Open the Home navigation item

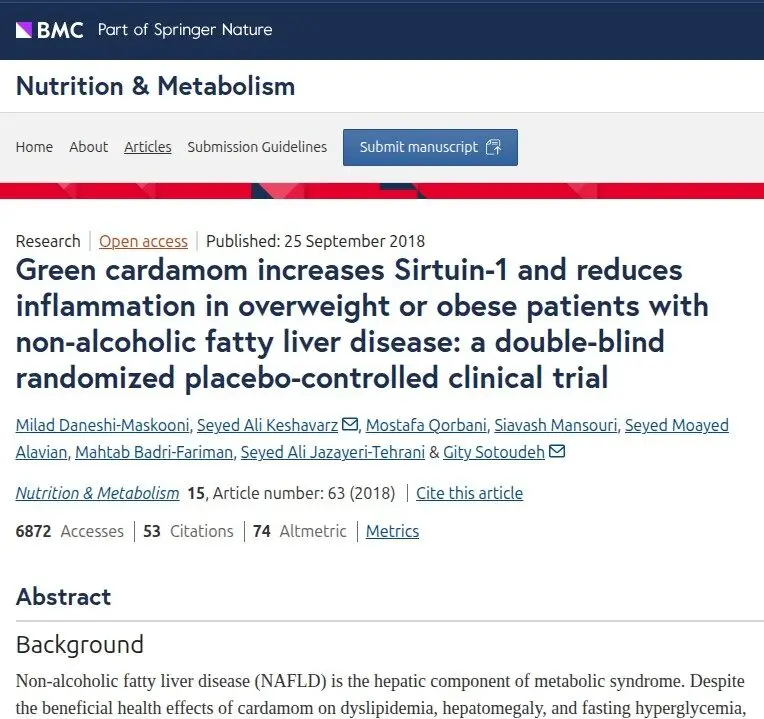tap(34, 147)
